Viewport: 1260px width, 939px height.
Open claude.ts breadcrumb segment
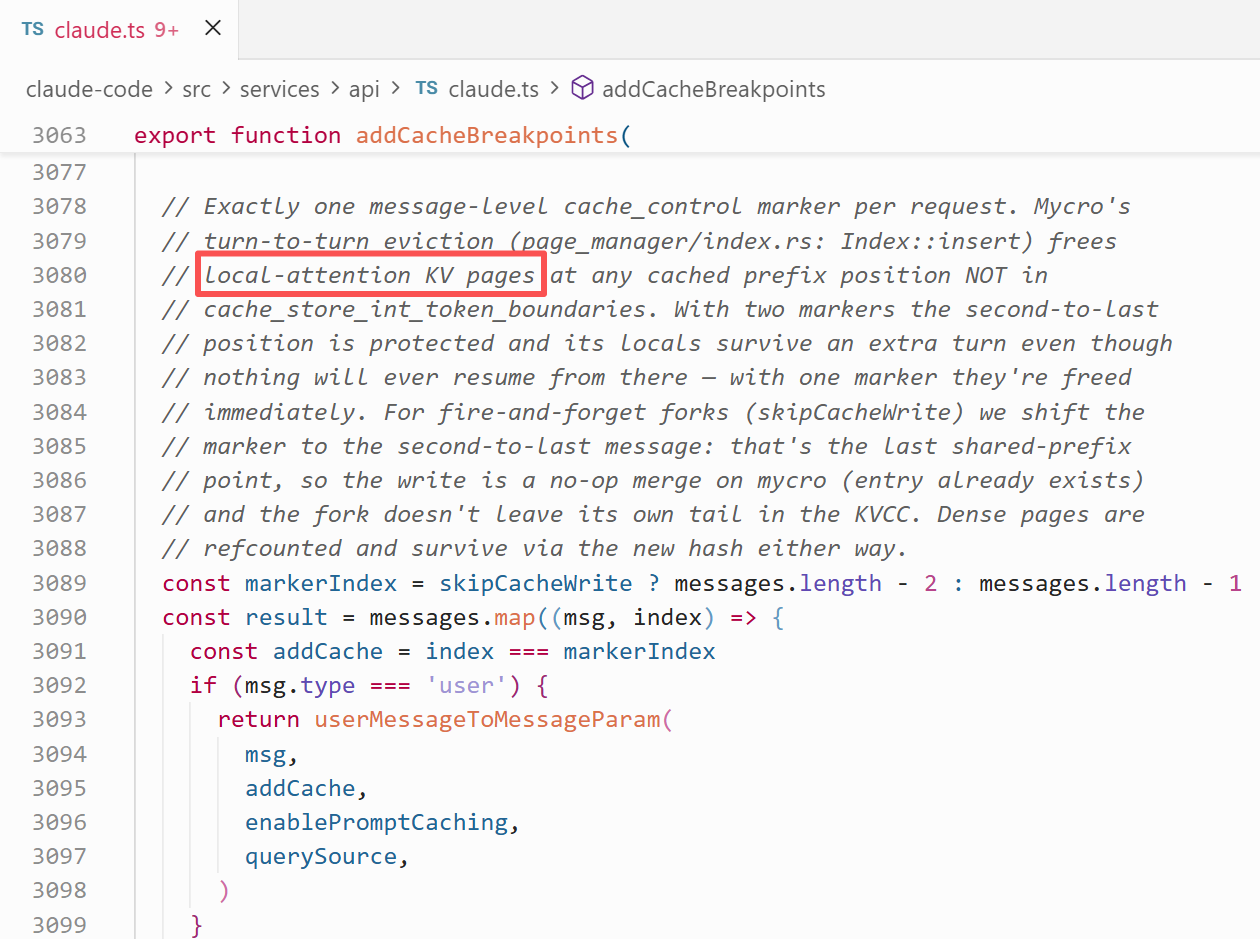(x=494, y=89)
